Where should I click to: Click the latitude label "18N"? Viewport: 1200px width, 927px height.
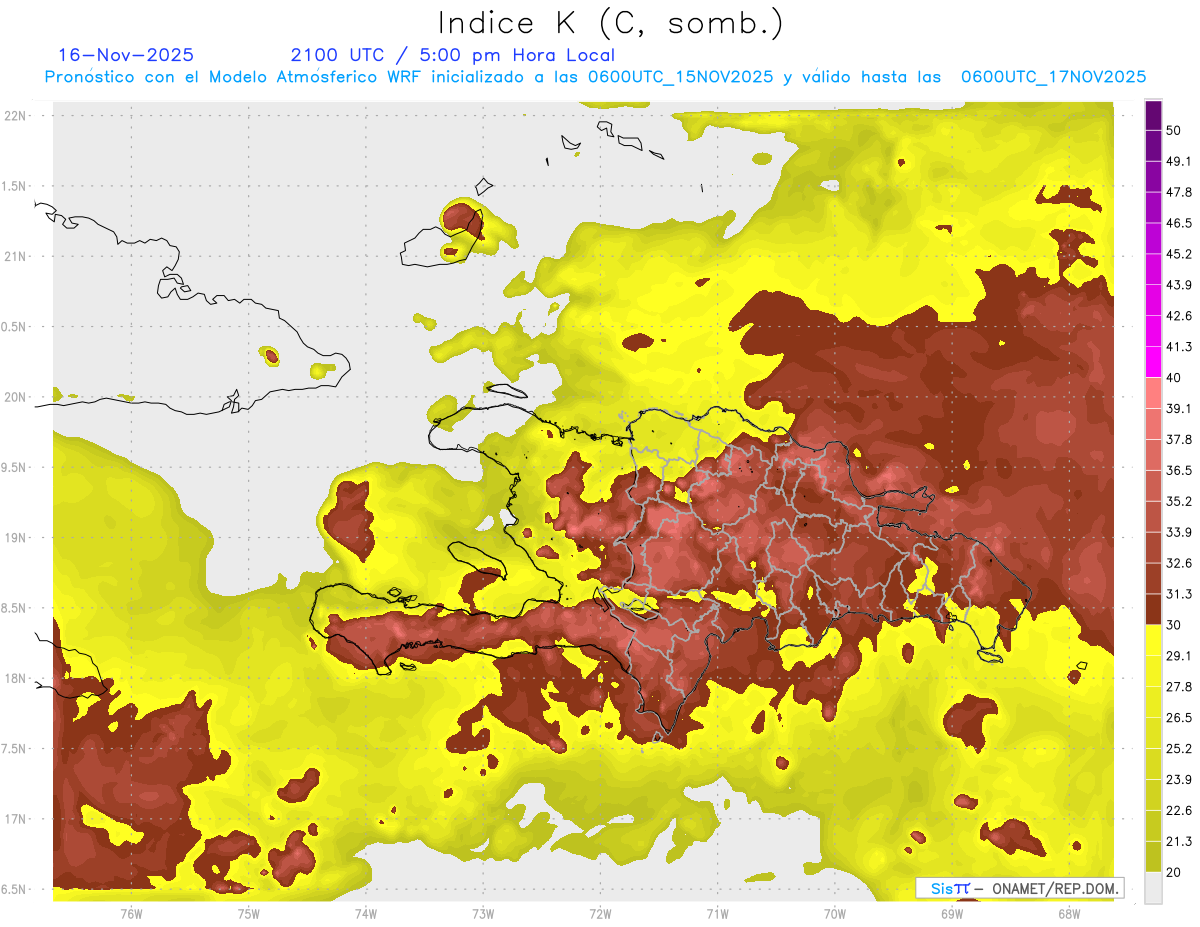point(16,678)
